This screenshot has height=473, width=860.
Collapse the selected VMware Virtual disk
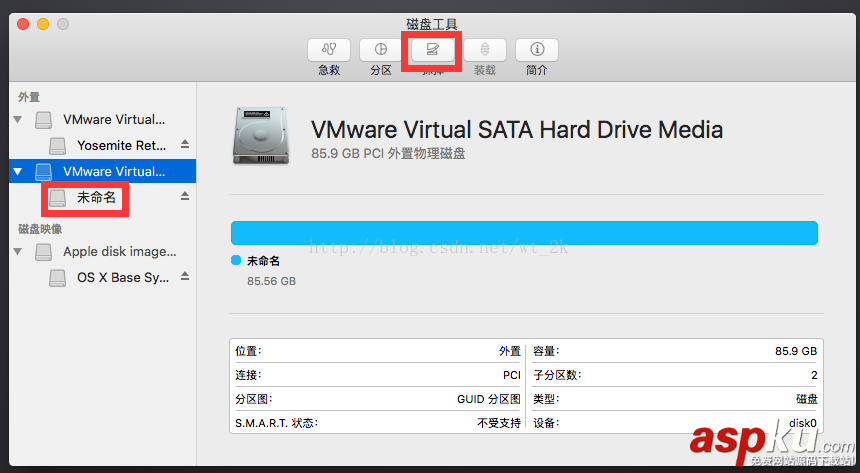[17, 172]
